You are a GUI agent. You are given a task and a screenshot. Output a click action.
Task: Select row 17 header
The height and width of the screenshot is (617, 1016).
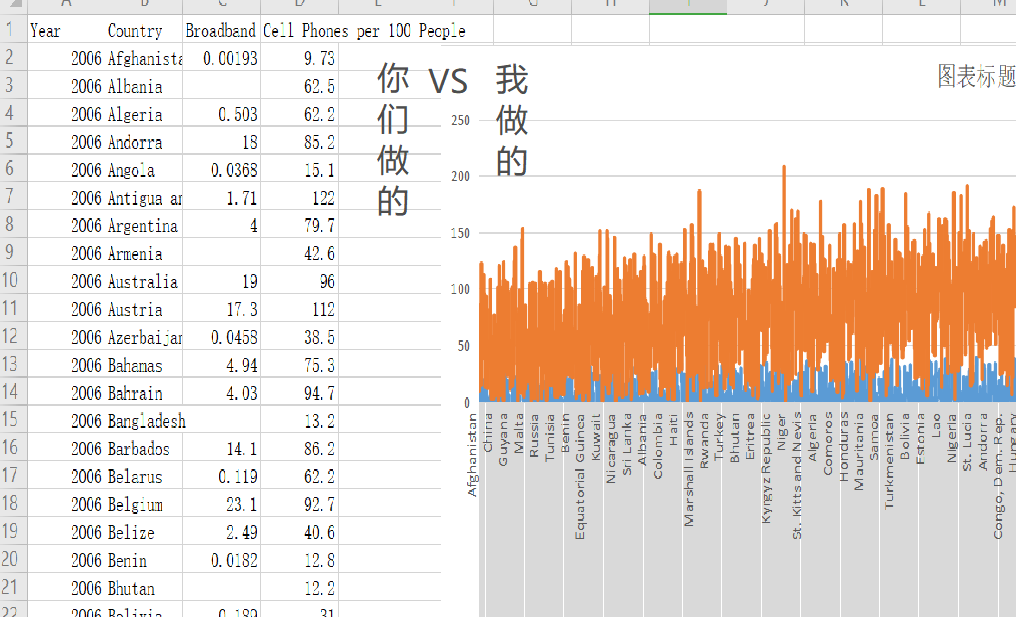point(13,476)
